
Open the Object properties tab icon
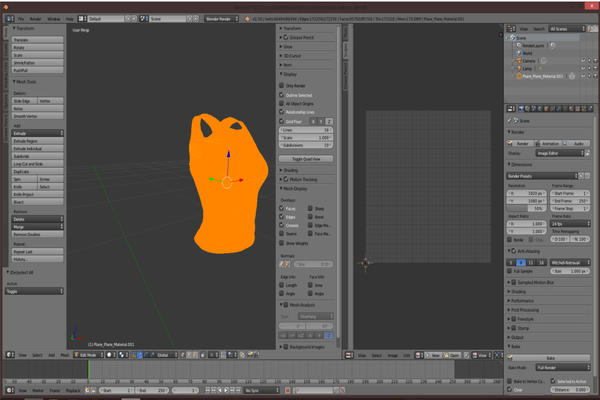(x=546, y=109)
